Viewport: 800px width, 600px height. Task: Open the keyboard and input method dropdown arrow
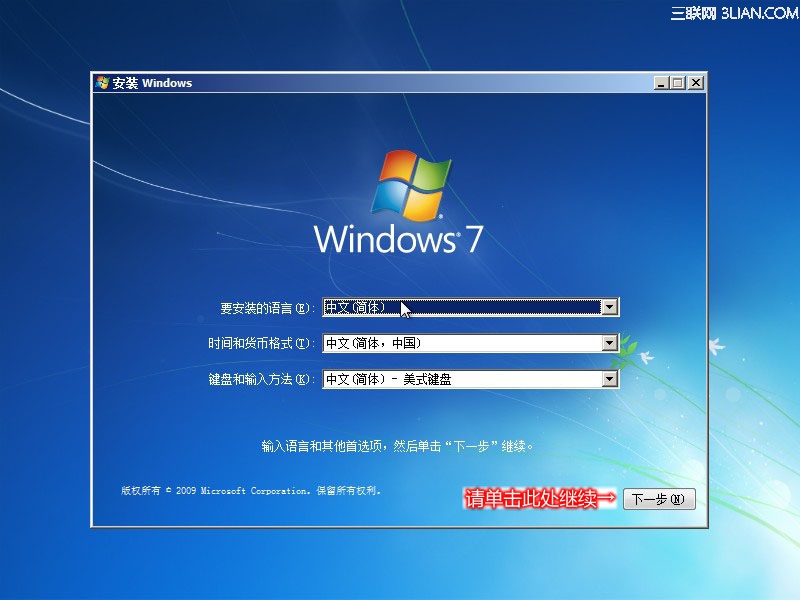tap(610, 379)
